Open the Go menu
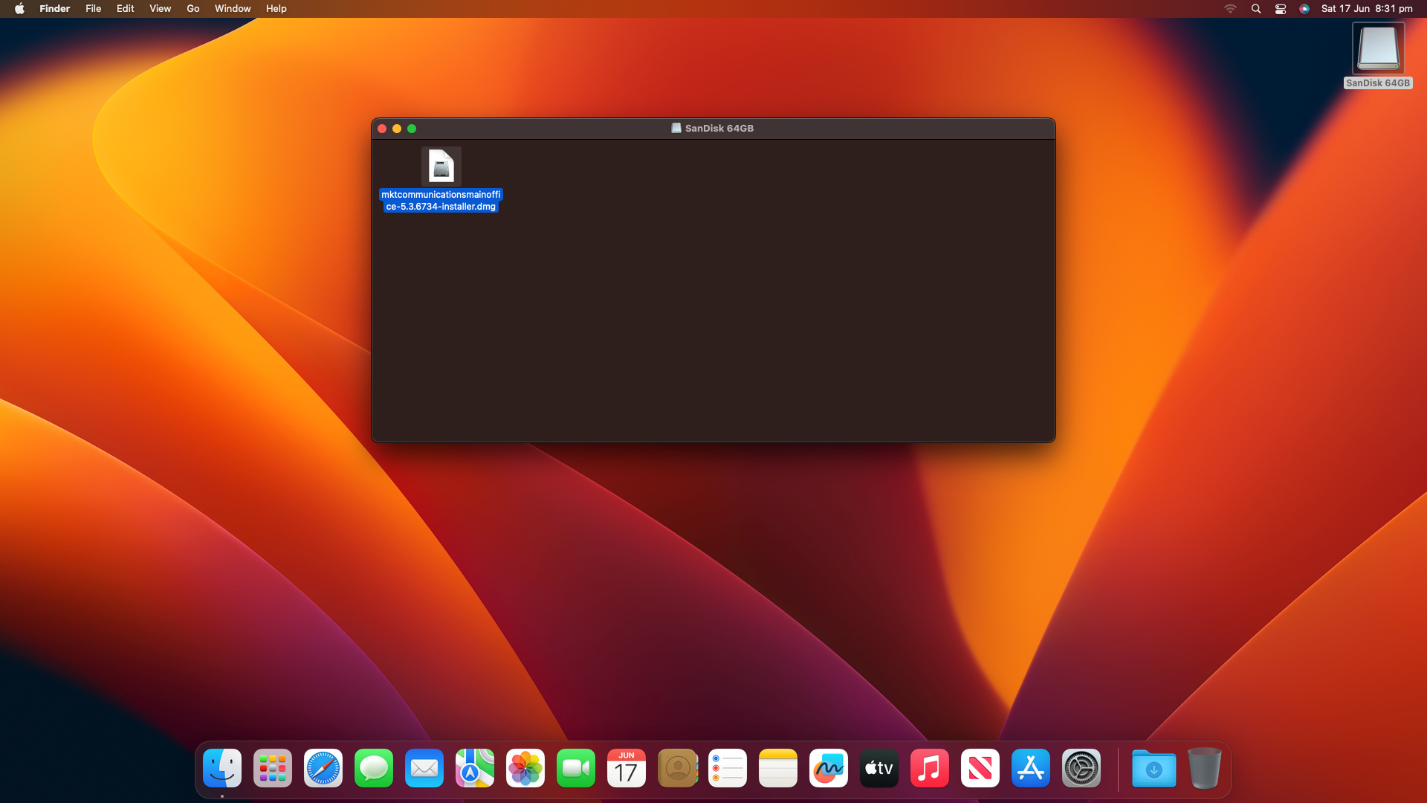This screenshot has width=1427, height=803. click(x=193, y=8)
